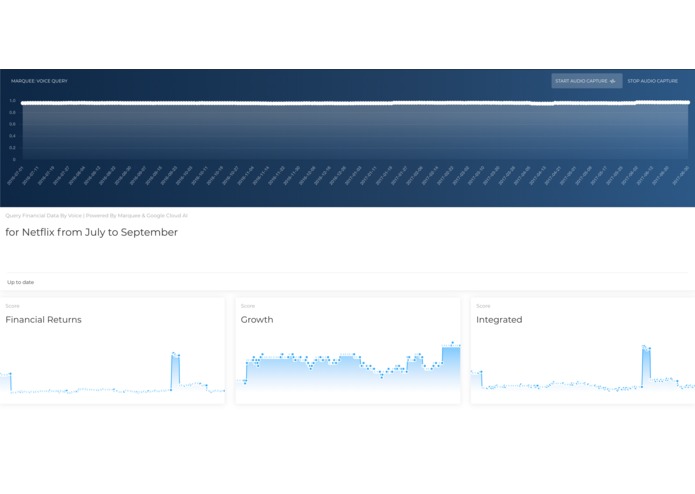Click the 0.2 y-axis label

(12, 148)
